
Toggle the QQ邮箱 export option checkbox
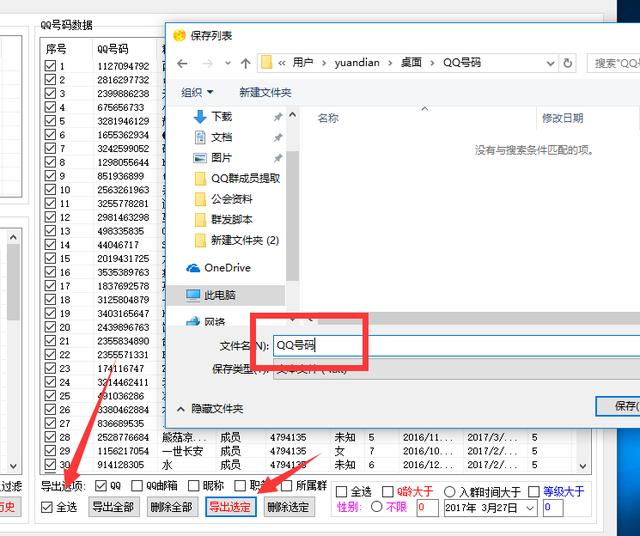[137, 486]
